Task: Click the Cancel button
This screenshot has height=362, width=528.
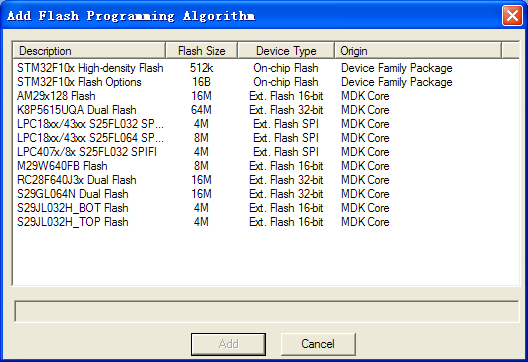Action: (318, 344)
